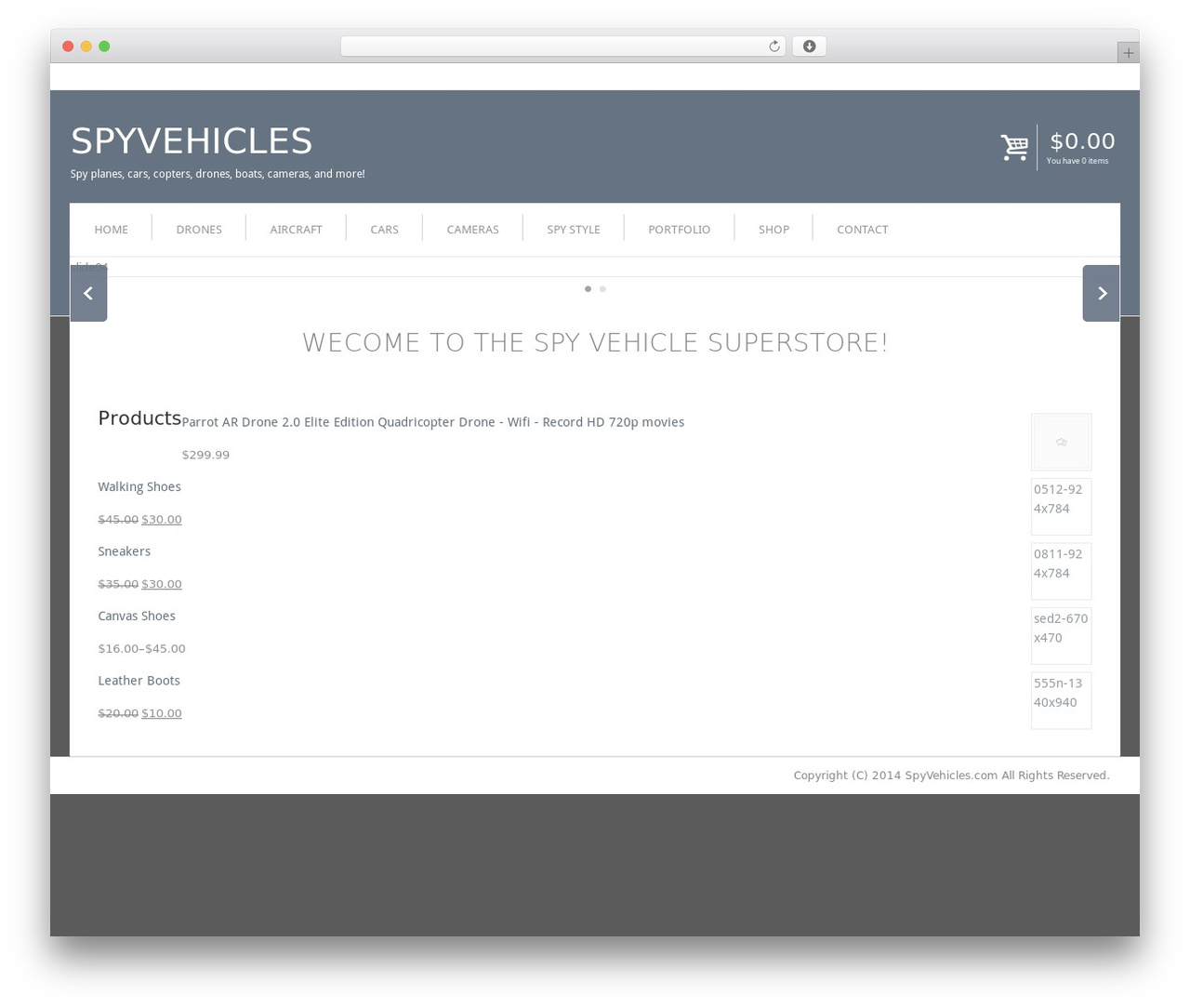
Task: Open the shopping cart icon
Action: [x=1014, y=147]
